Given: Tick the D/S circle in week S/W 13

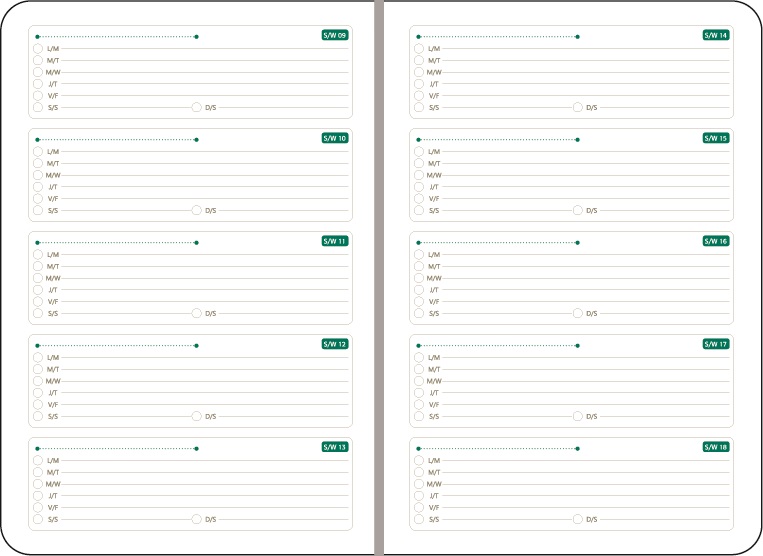Looking at the screenshot, I should [x=197, y=519].
